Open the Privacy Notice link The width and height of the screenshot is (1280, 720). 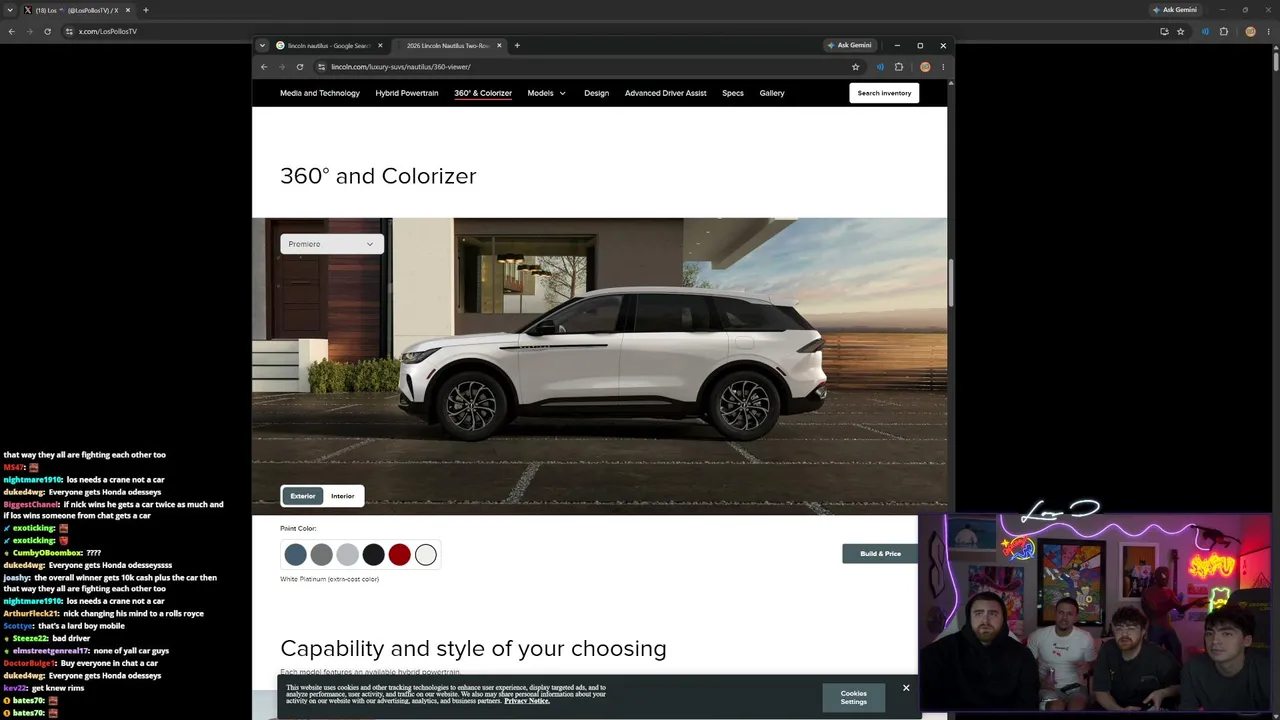pos(527,701)
